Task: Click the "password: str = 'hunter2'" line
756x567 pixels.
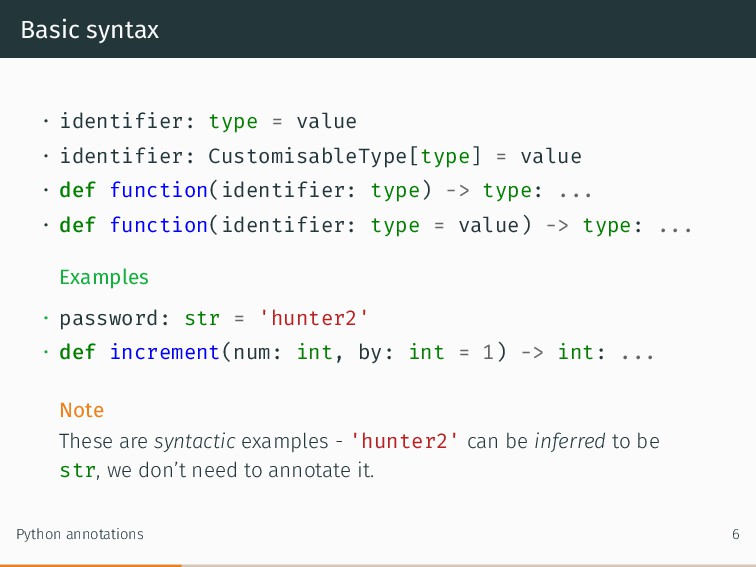Action: click(214, 318)
